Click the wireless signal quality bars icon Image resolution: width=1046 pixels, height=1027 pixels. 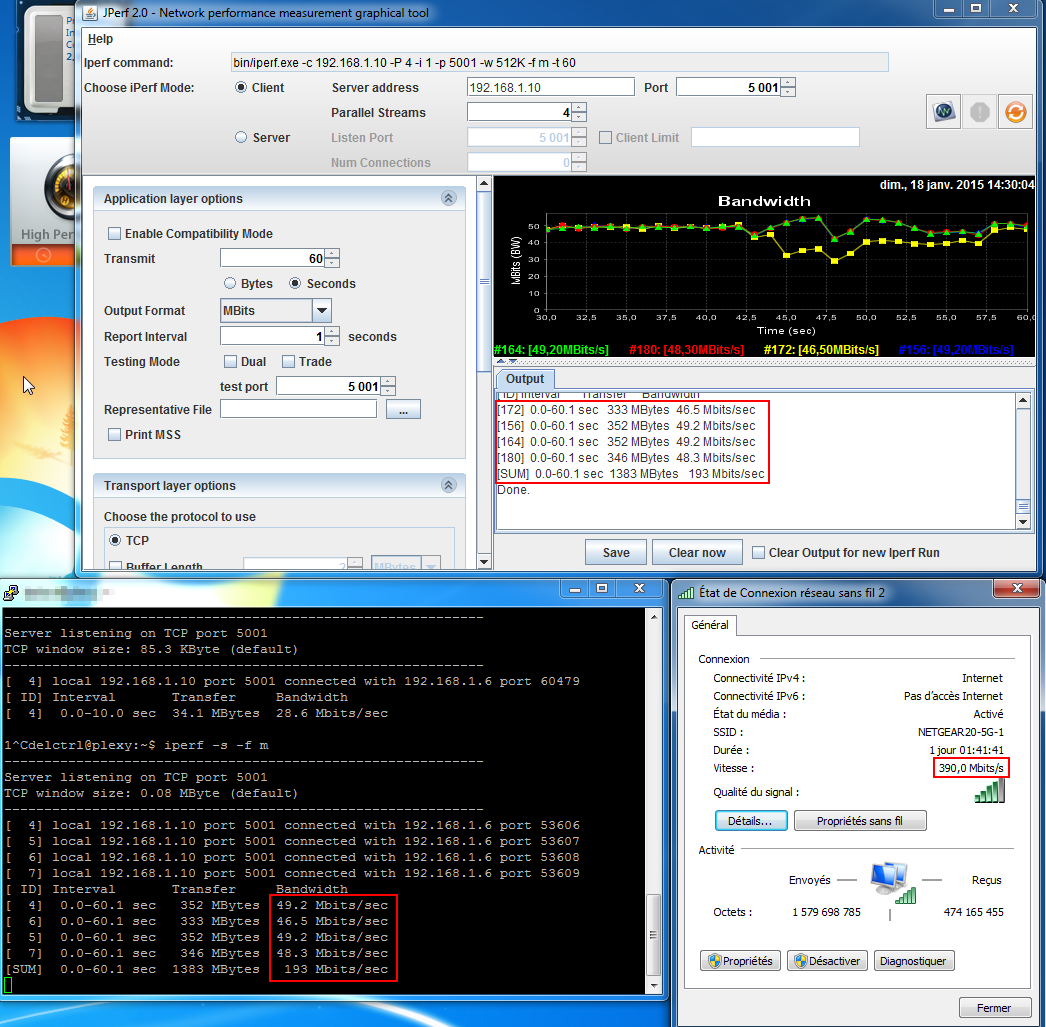[x=989, y=792]
